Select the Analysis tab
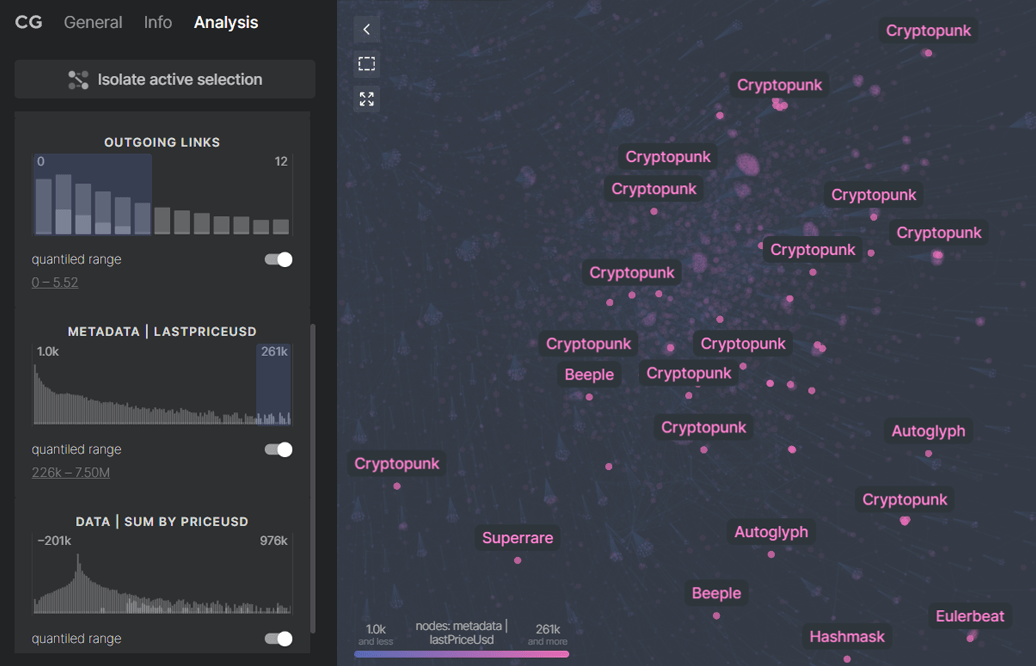The image size is (1036, 666). click(x=226, y=22)
